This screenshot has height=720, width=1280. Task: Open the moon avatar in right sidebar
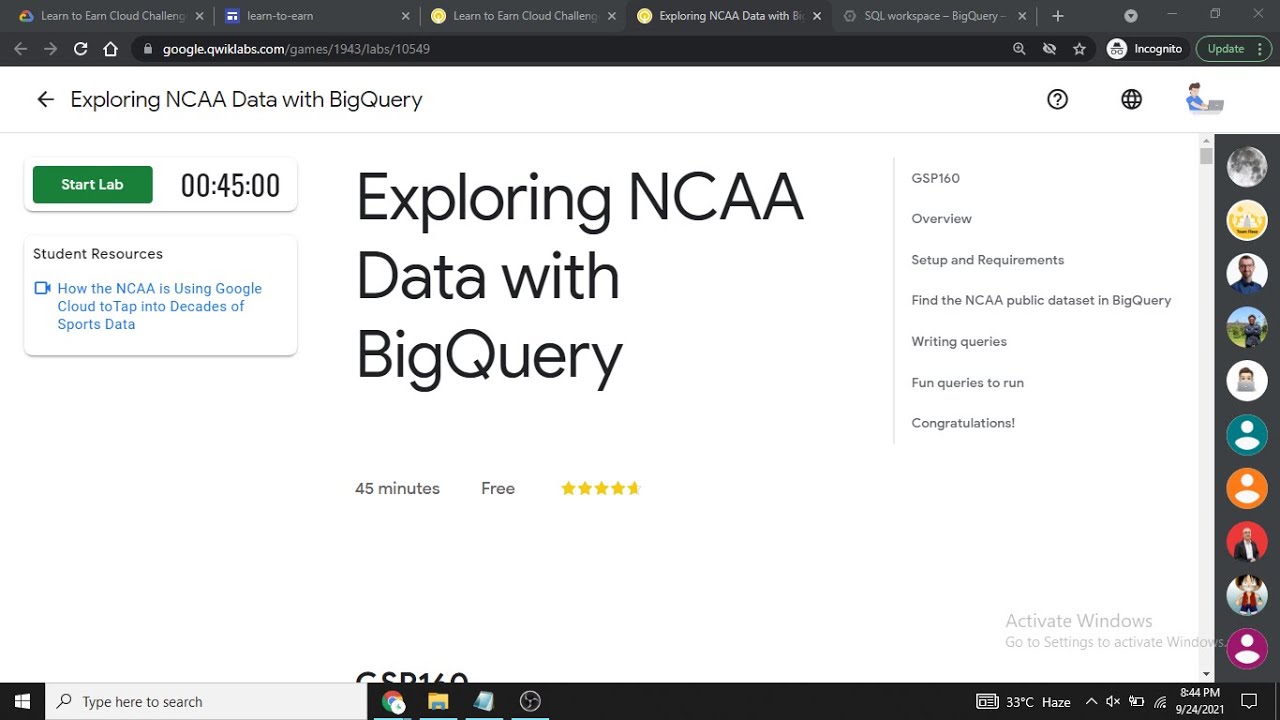1247,166
